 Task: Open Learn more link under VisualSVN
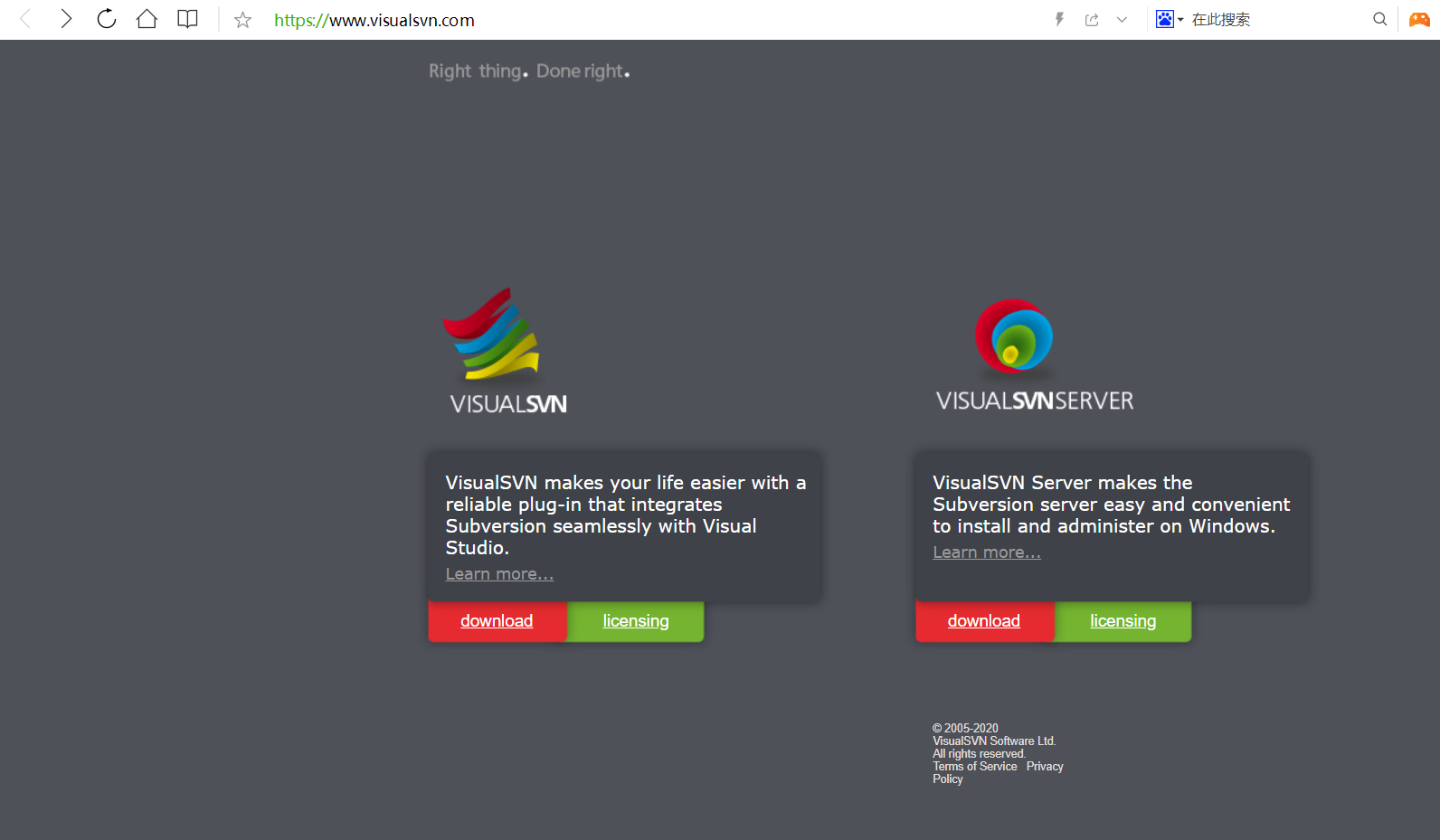499,574
